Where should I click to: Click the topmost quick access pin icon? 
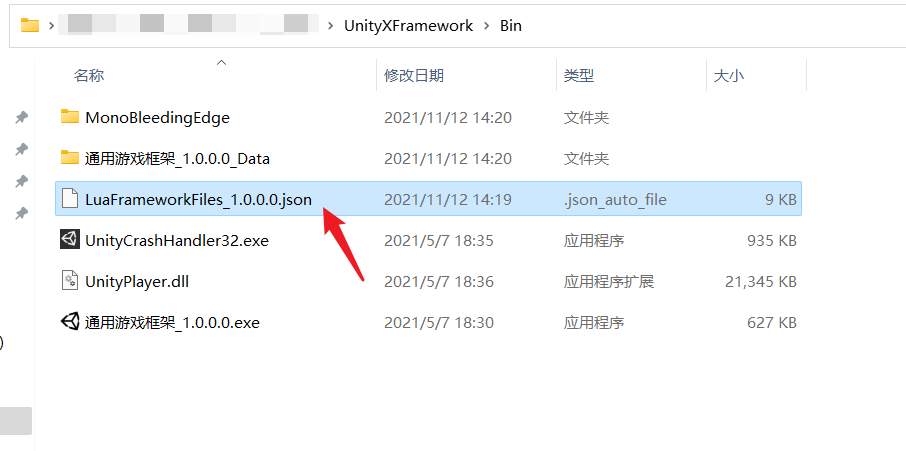coord(21,118)
